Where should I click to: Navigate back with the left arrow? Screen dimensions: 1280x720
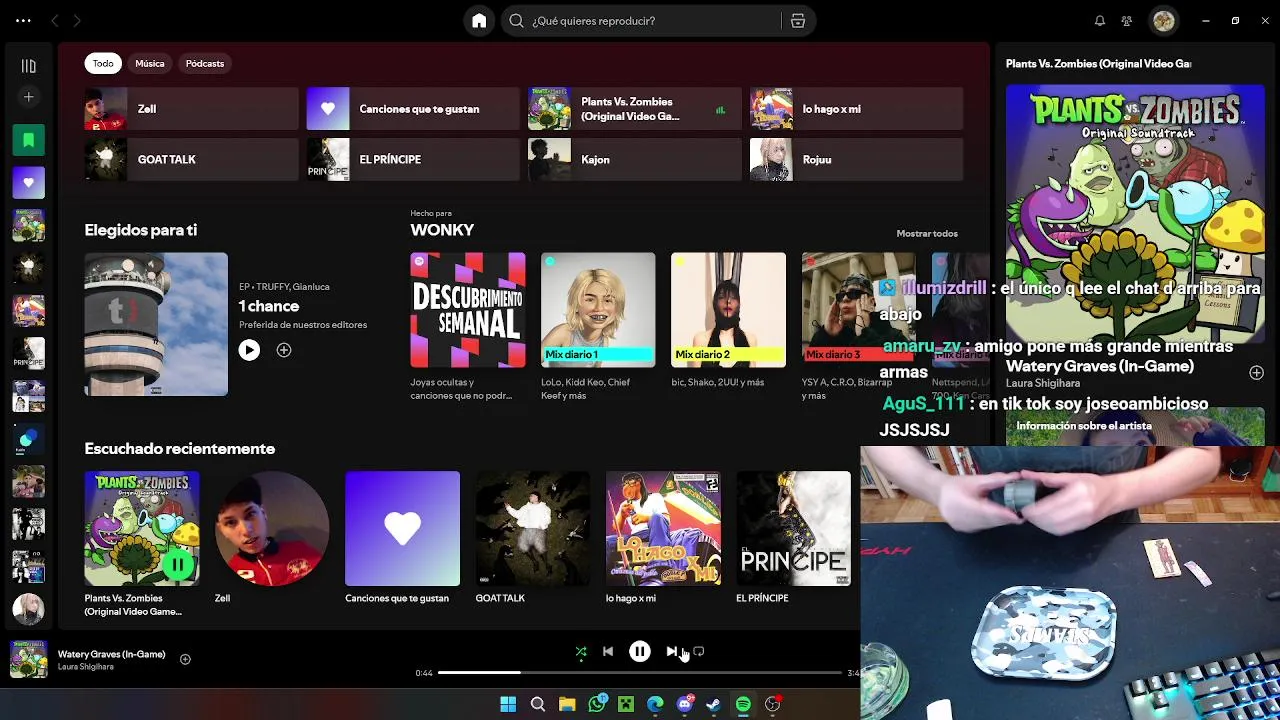click(55, 21)
